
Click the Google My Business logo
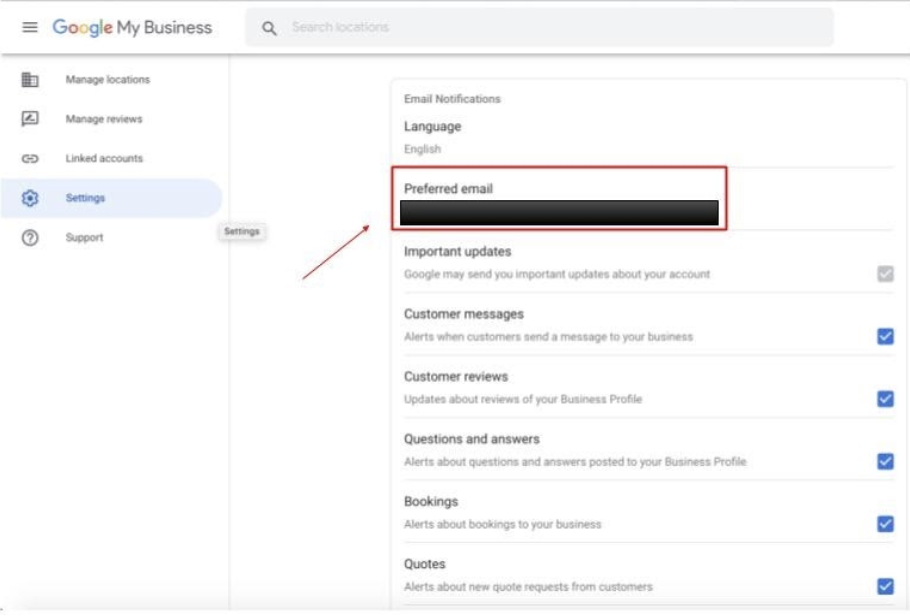(132, 27)
